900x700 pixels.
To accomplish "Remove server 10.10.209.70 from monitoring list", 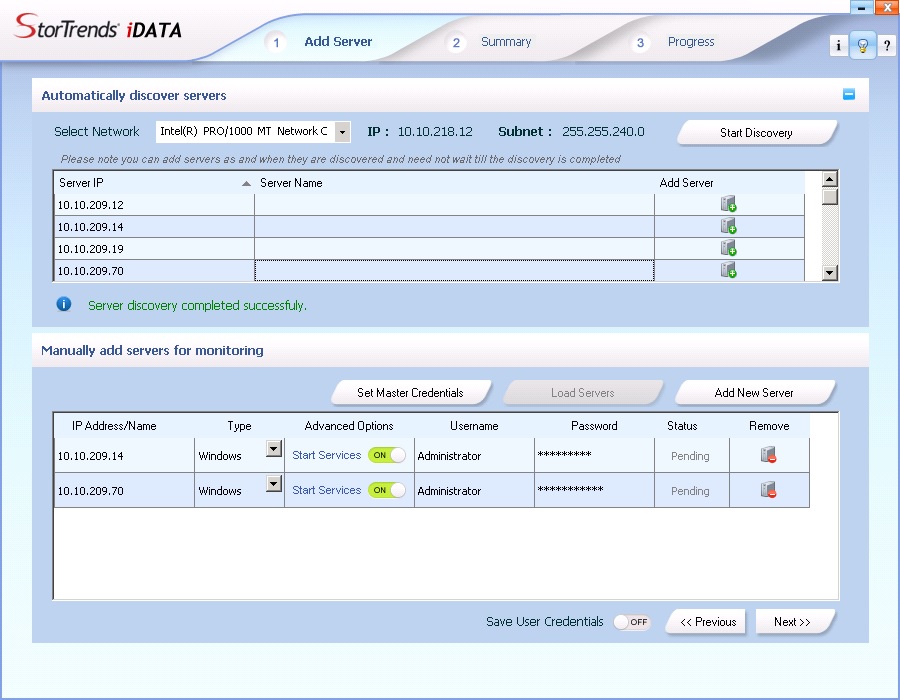I will [768, 491].
